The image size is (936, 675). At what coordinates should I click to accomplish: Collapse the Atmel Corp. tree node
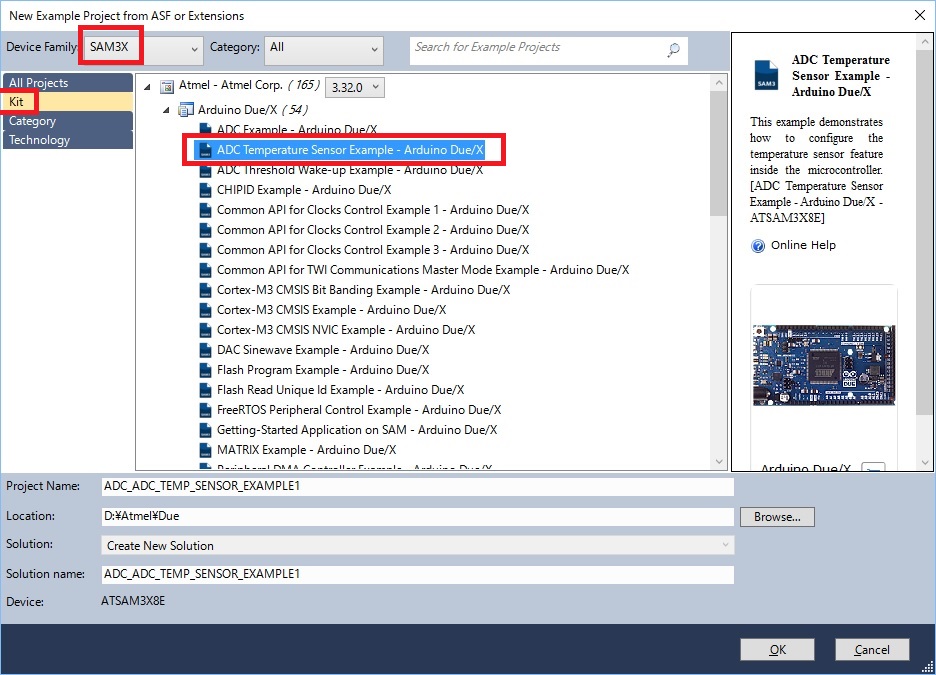tap(147, 87)
